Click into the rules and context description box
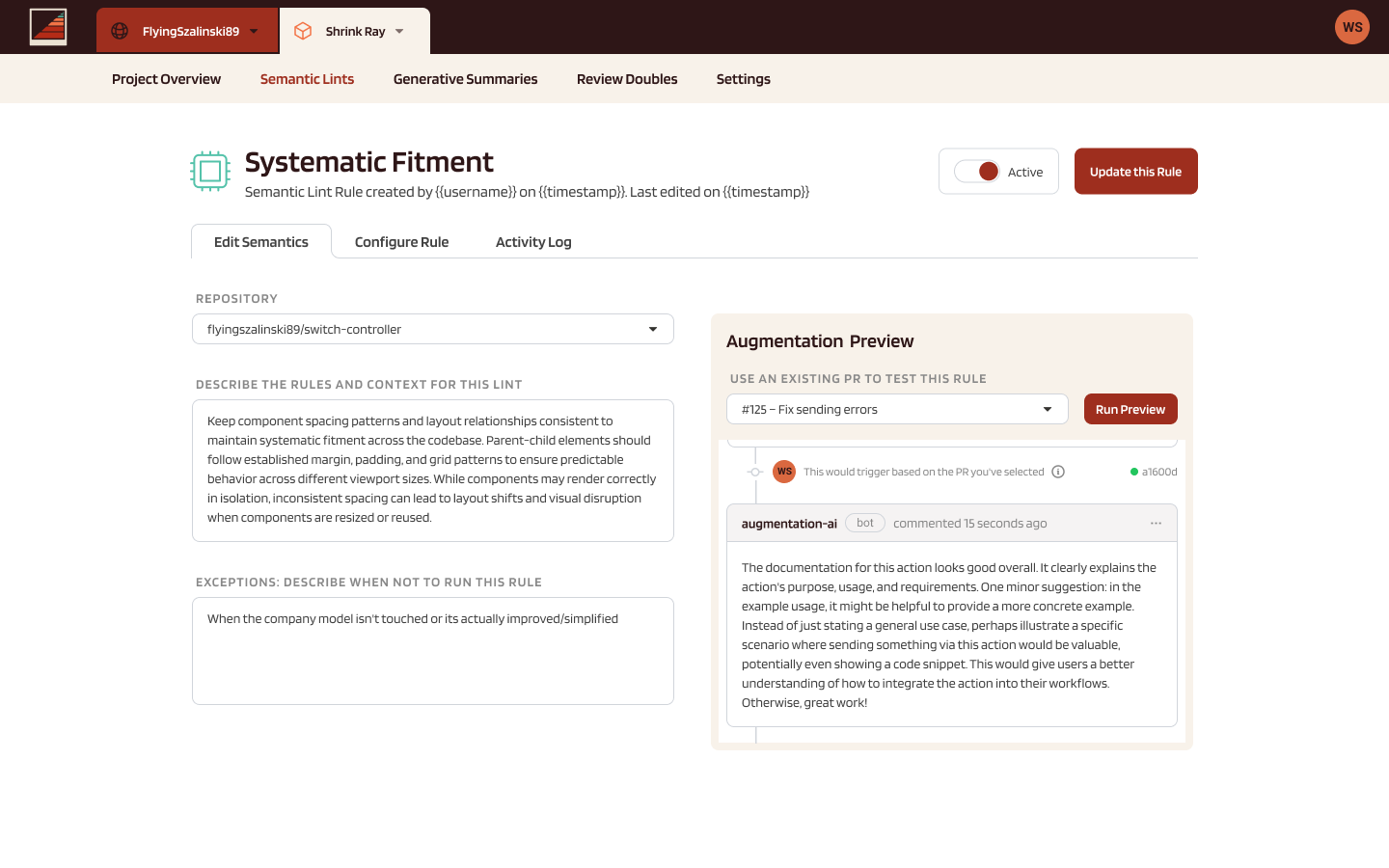1389x868 pixels. point(433,471)
